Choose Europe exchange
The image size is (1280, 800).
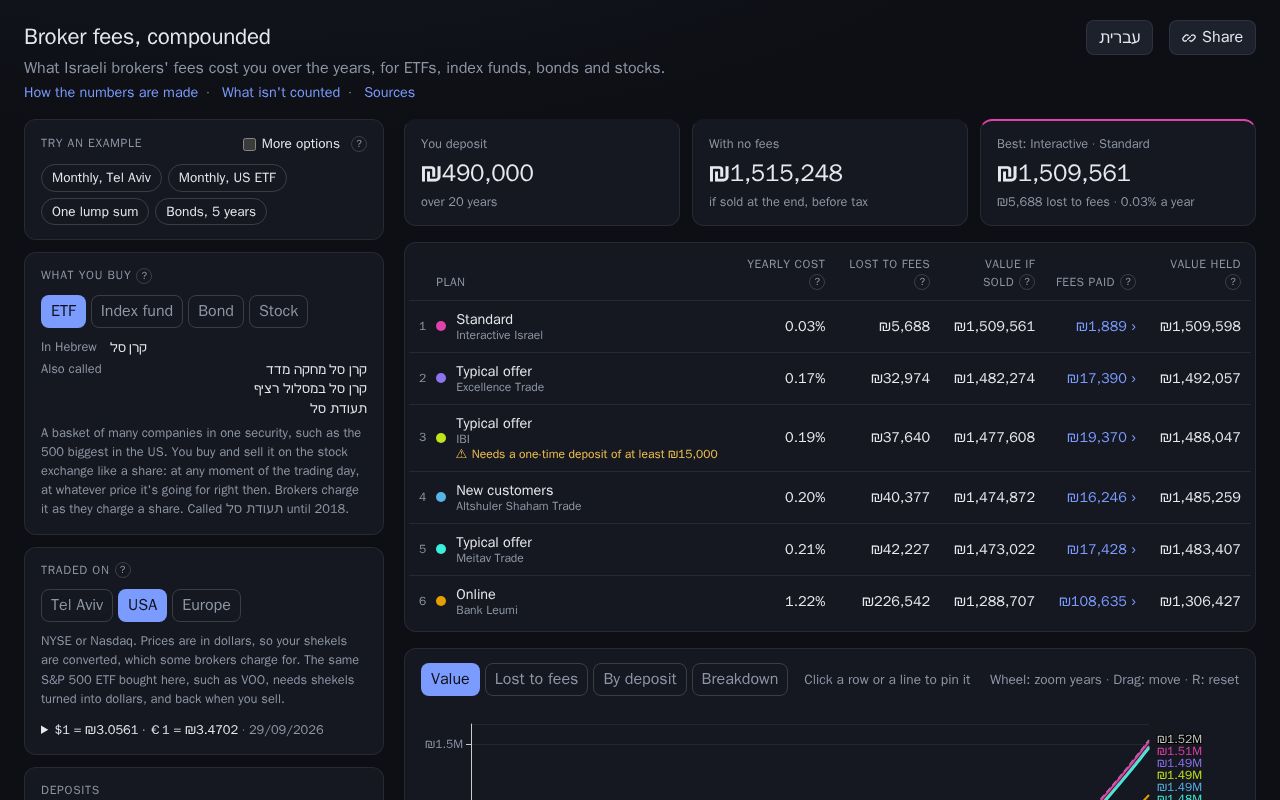tap(206, 605)
